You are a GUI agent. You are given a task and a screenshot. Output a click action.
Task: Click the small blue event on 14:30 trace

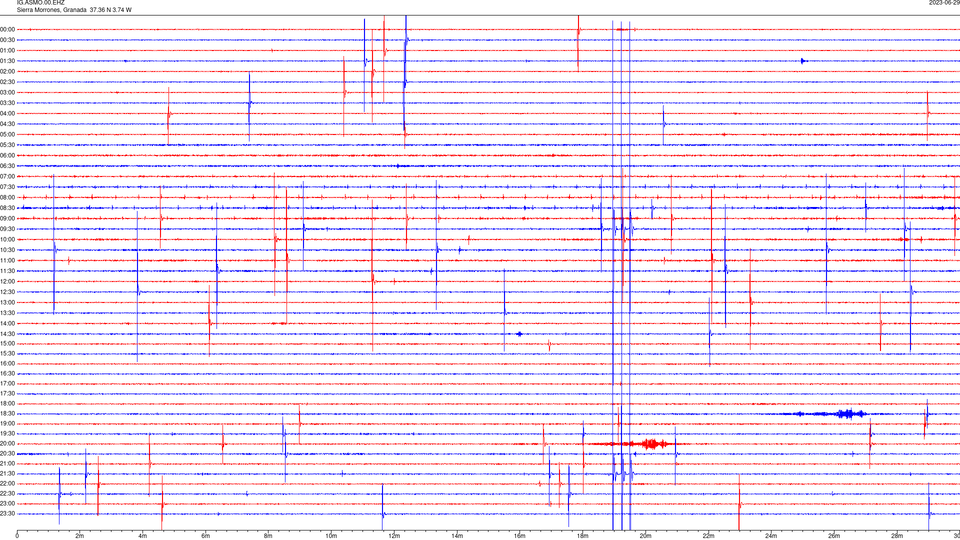(x=519, y=334)
